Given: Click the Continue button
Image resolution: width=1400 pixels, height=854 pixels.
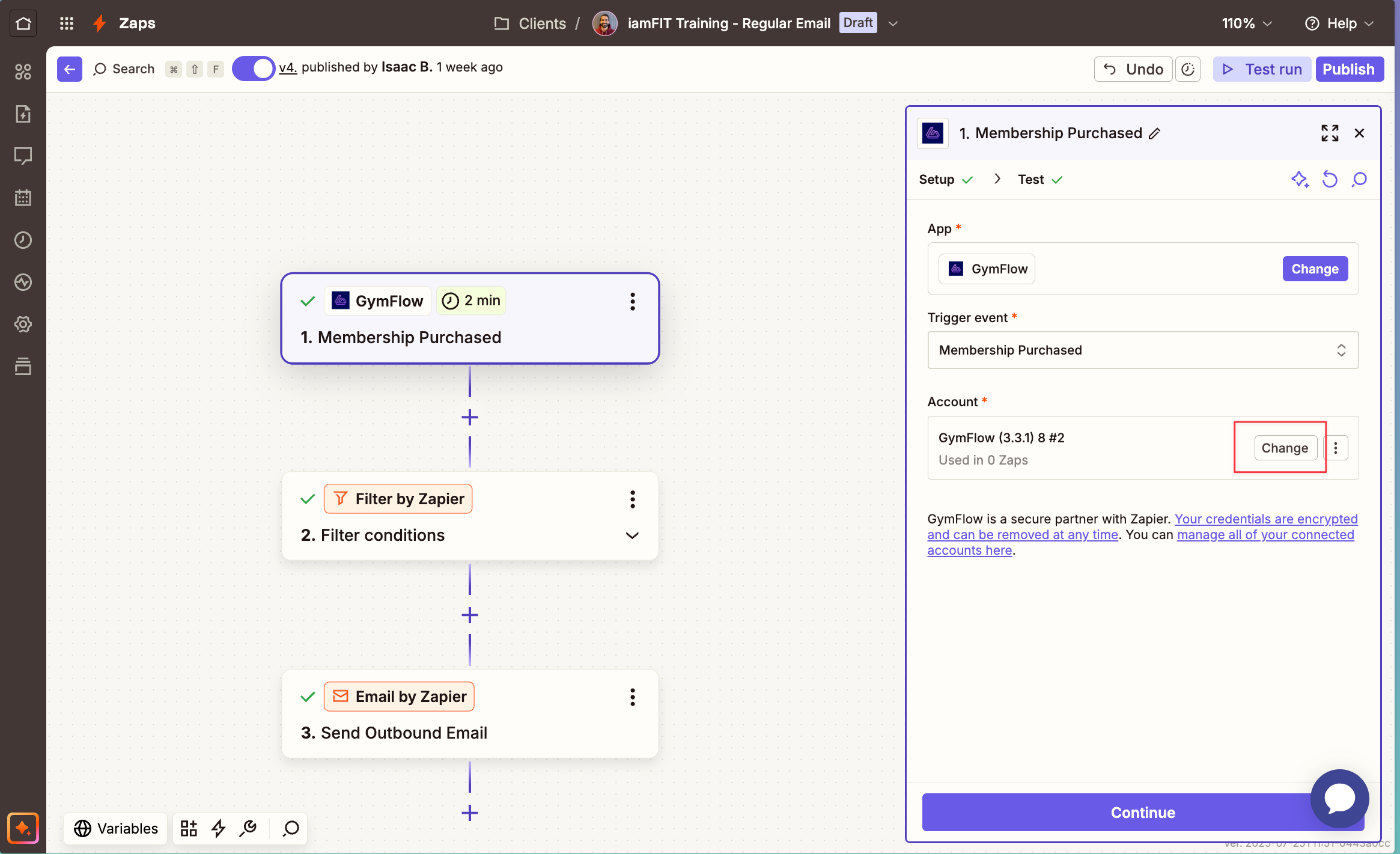Looking at the screenshot, I should [1143, 813].
